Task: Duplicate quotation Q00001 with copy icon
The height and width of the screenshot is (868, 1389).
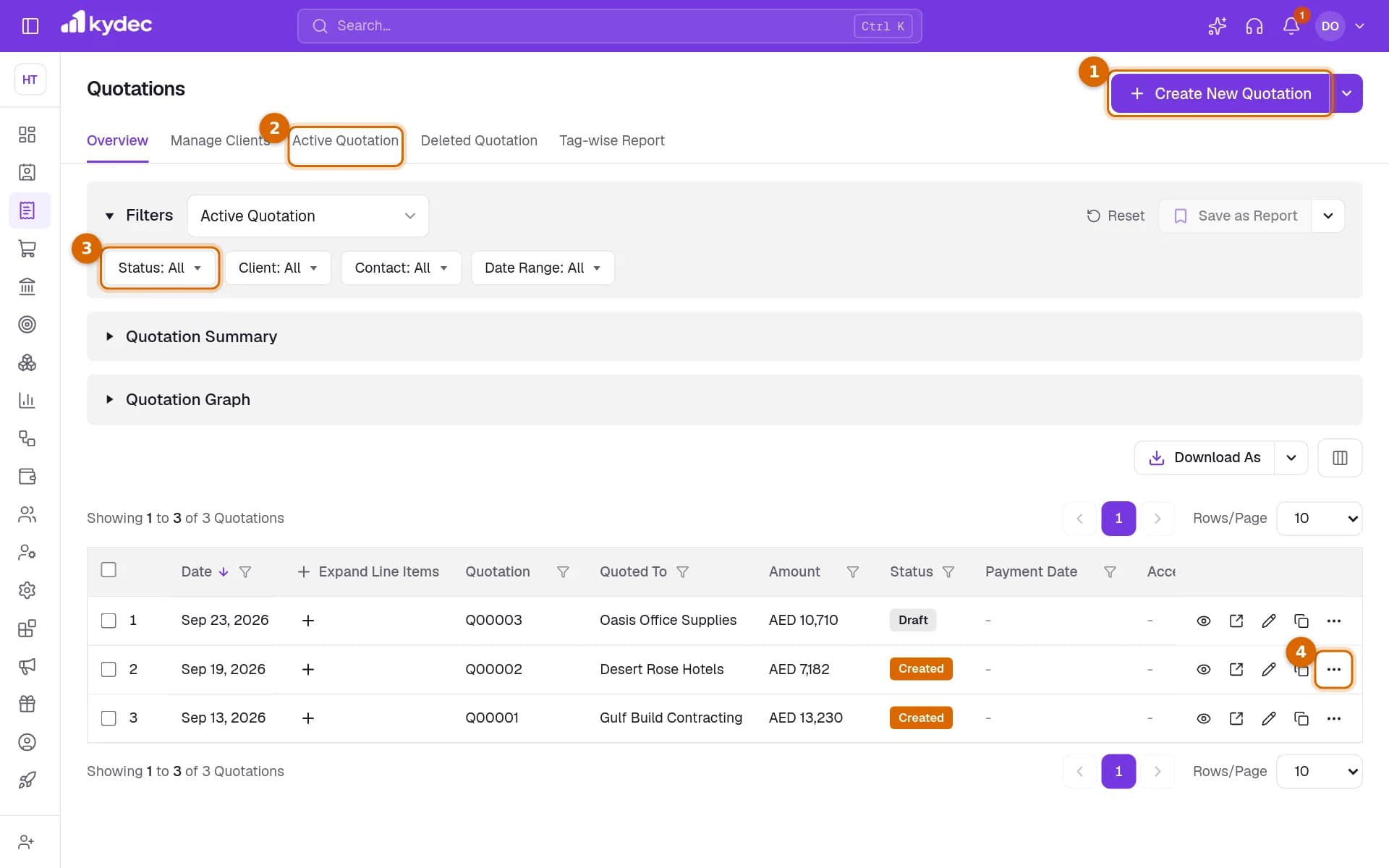Action: click(1301, 718)
